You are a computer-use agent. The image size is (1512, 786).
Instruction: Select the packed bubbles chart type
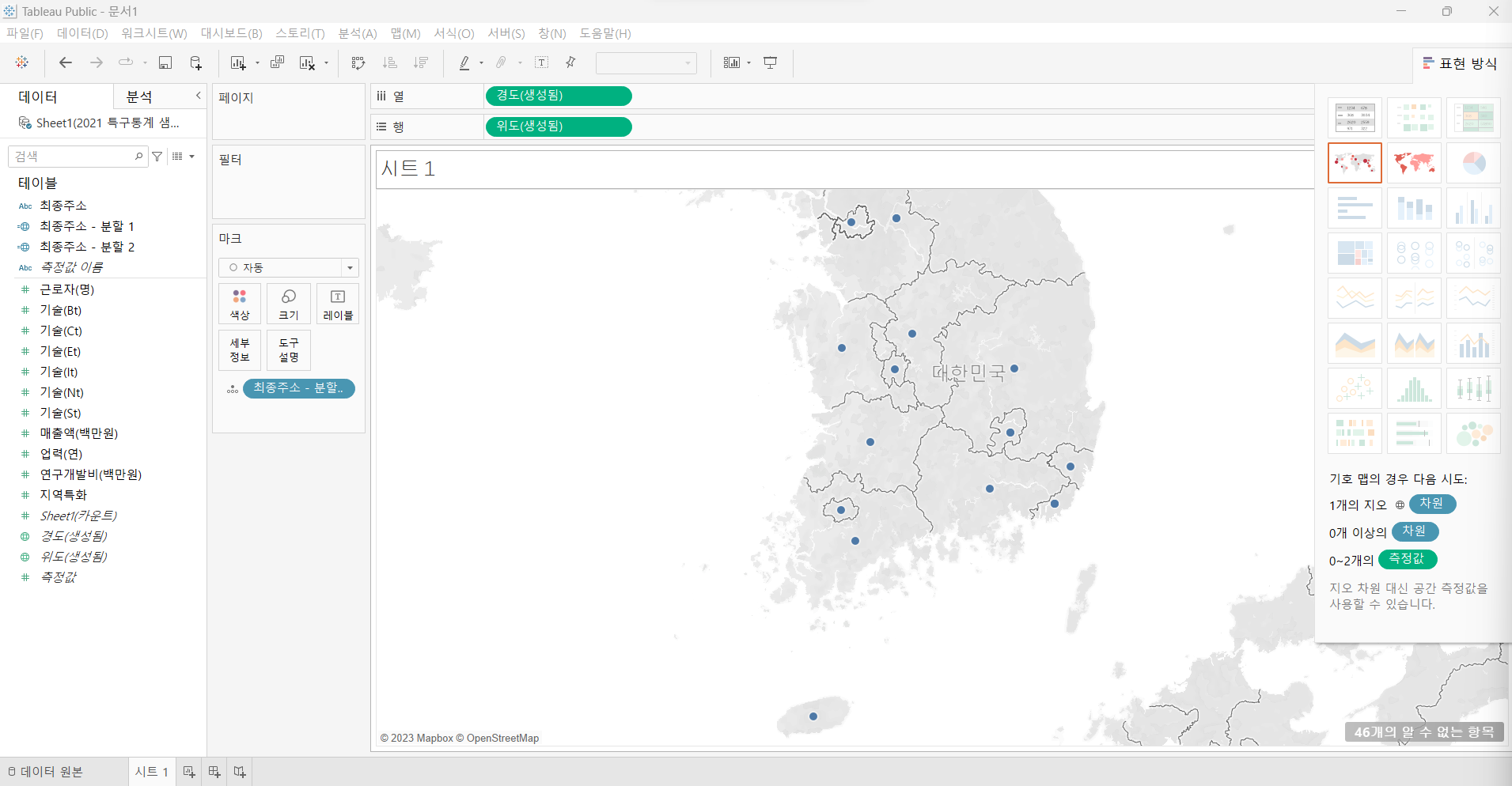pyautogui.click(x=1473, y=433)
